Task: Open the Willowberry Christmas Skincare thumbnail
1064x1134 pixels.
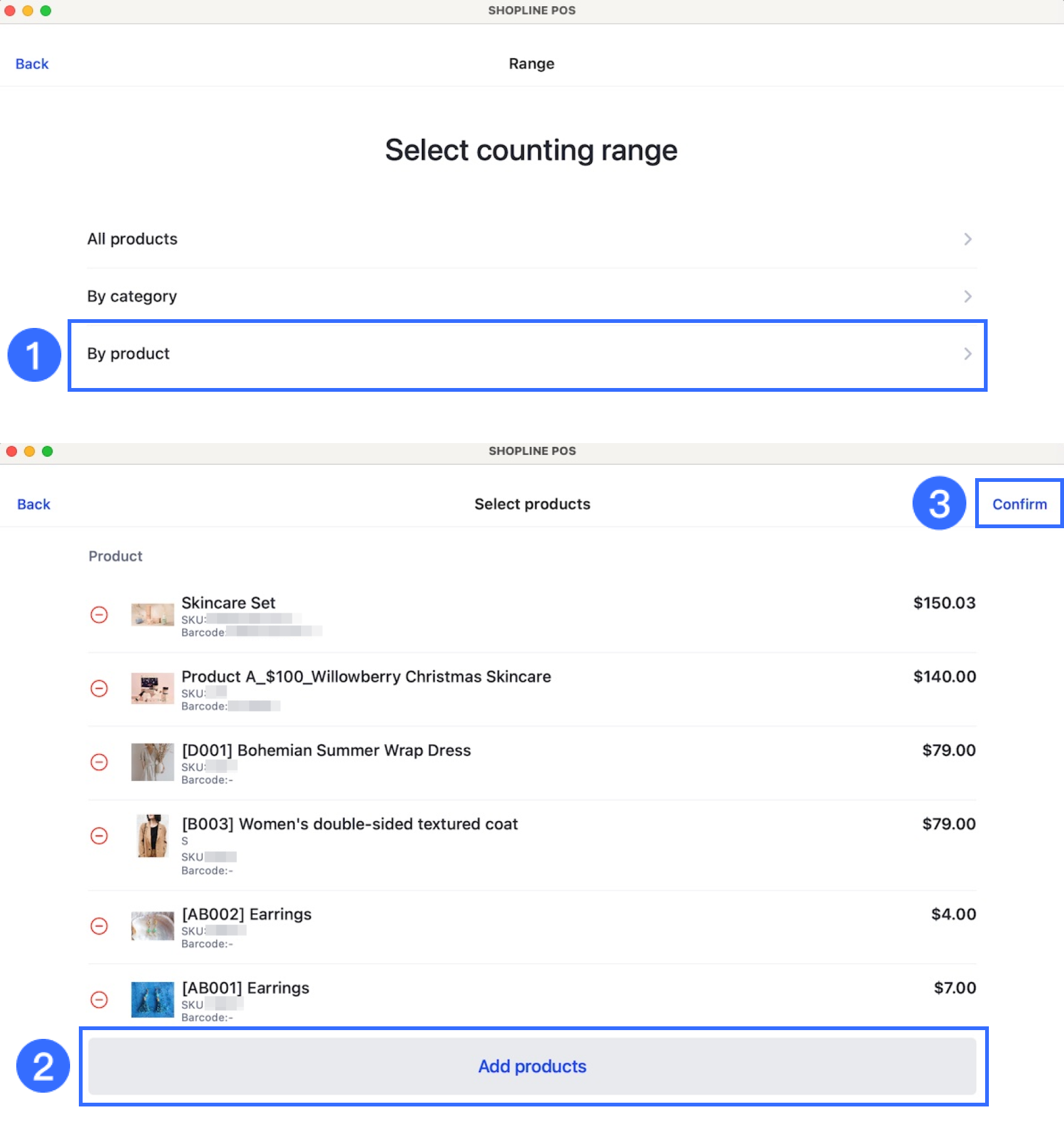Action: [152, 688]
